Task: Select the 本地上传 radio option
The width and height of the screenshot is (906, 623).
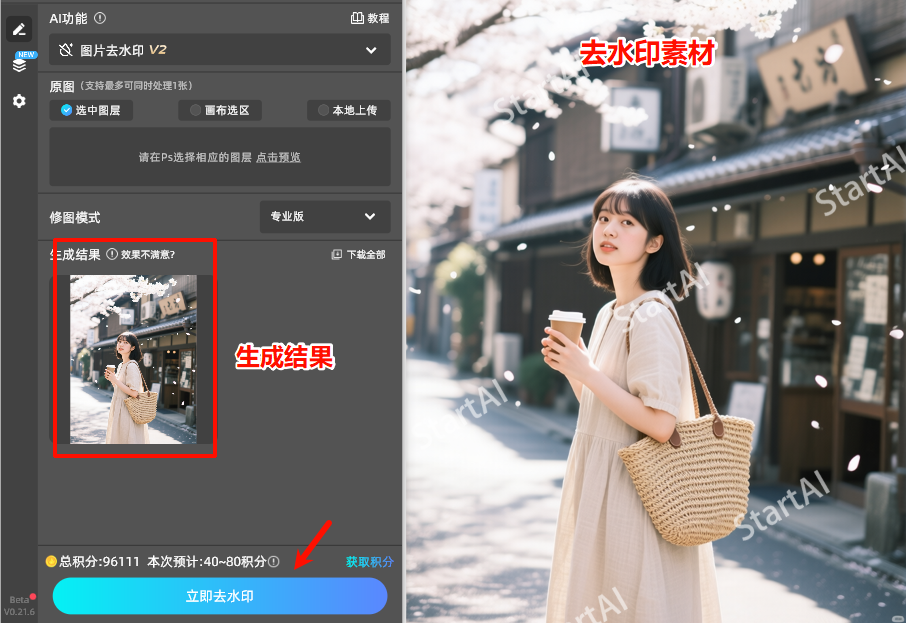Action: (348, 110)
